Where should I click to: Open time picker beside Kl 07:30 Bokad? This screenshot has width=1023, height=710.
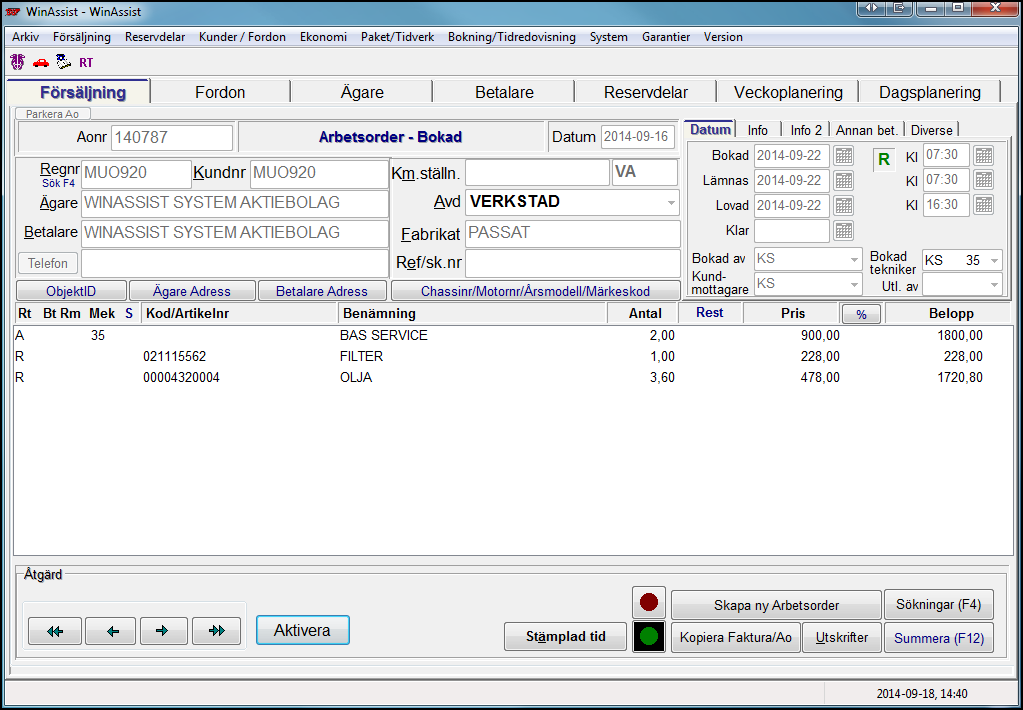[984, 156]
